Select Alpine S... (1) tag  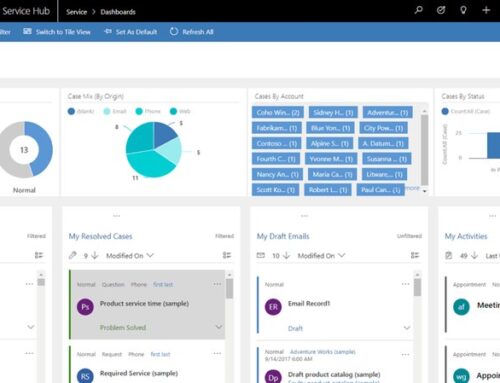pyautogui.click(x=330, y=143)
